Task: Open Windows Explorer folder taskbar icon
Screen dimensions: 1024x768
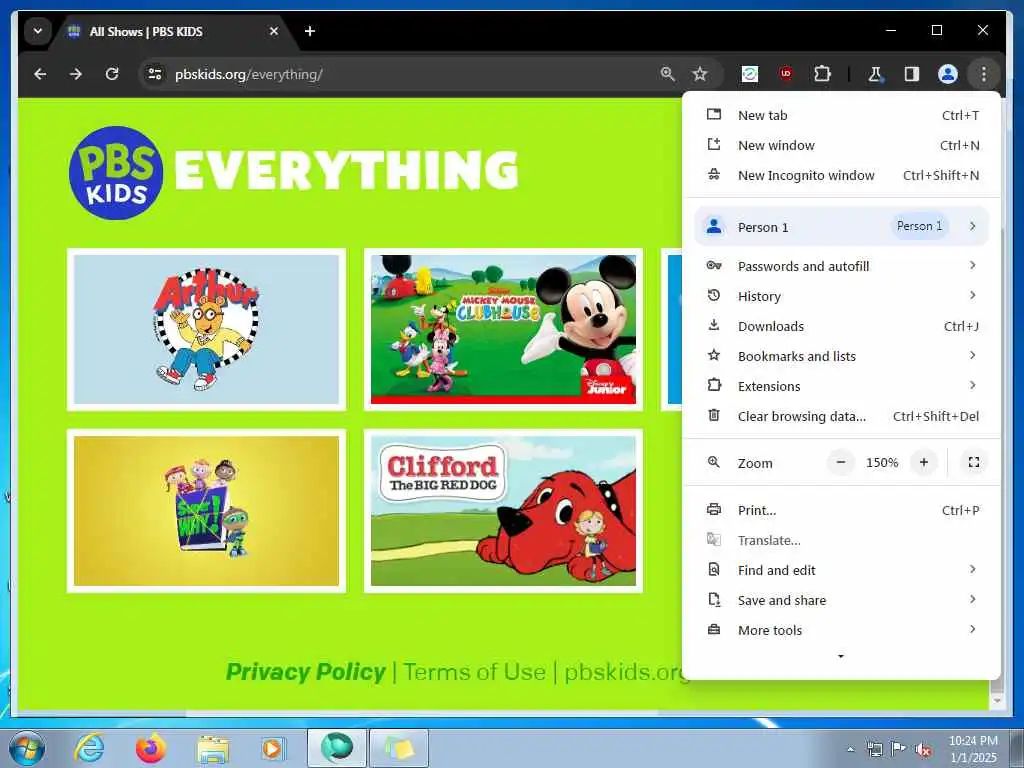Action: click(213, 749)
